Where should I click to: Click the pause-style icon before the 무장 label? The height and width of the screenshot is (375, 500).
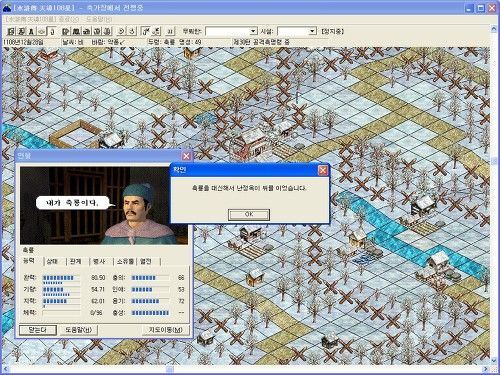coord(170,31)
